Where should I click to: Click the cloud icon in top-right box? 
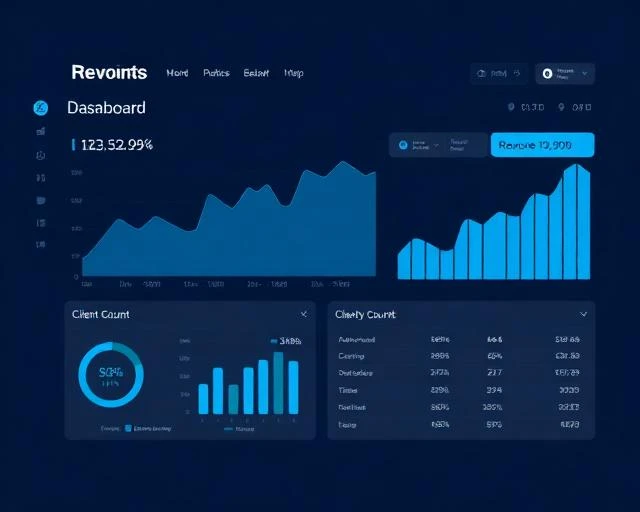(x=481, y=73)
